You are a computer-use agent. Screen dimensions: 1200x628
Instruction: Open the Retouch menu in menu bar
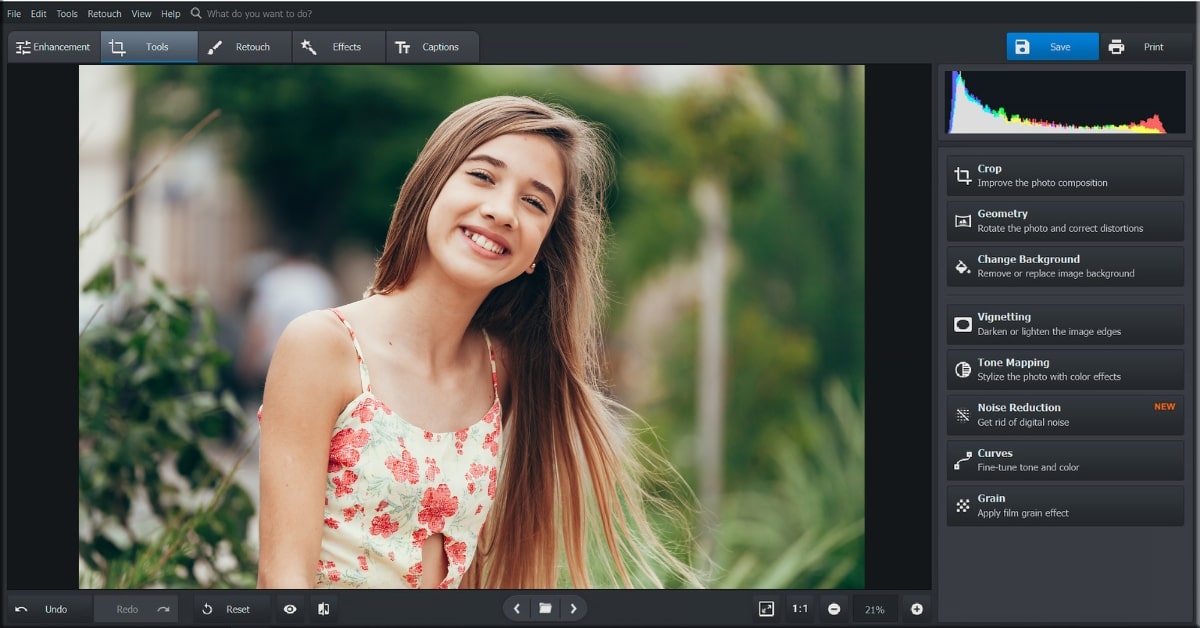tap(104, 14)
